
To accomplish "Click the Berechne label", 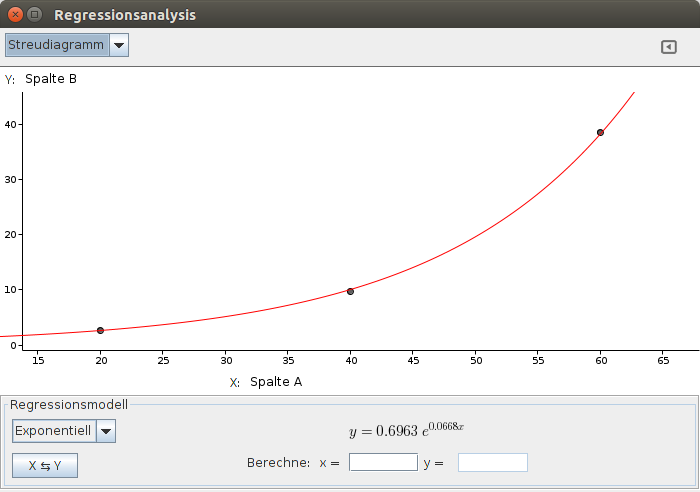I will pyautogui.click(x=279, y=463).
